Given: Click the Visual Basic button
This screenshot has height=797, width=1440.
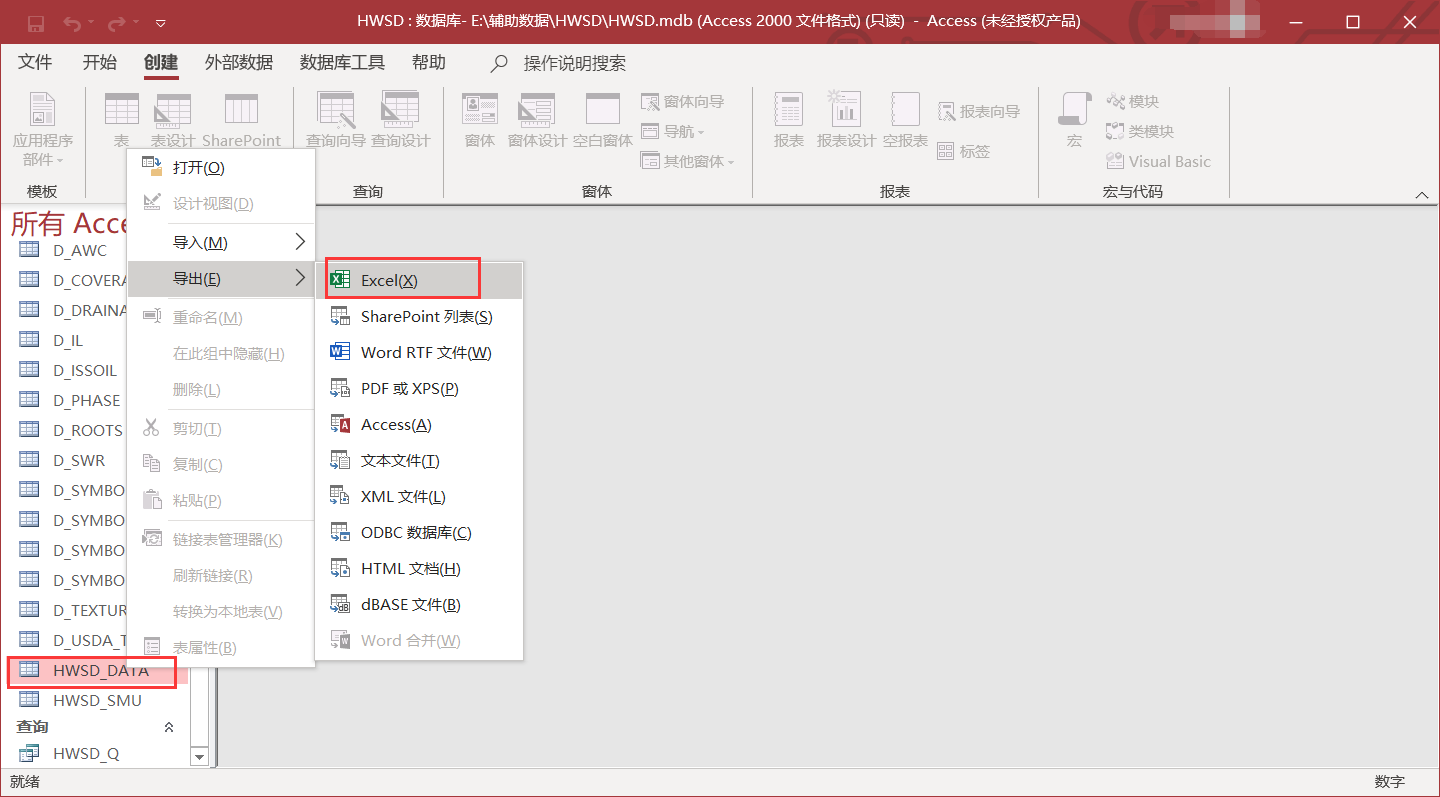Looking at the screenshot, I should point(1158,161).
